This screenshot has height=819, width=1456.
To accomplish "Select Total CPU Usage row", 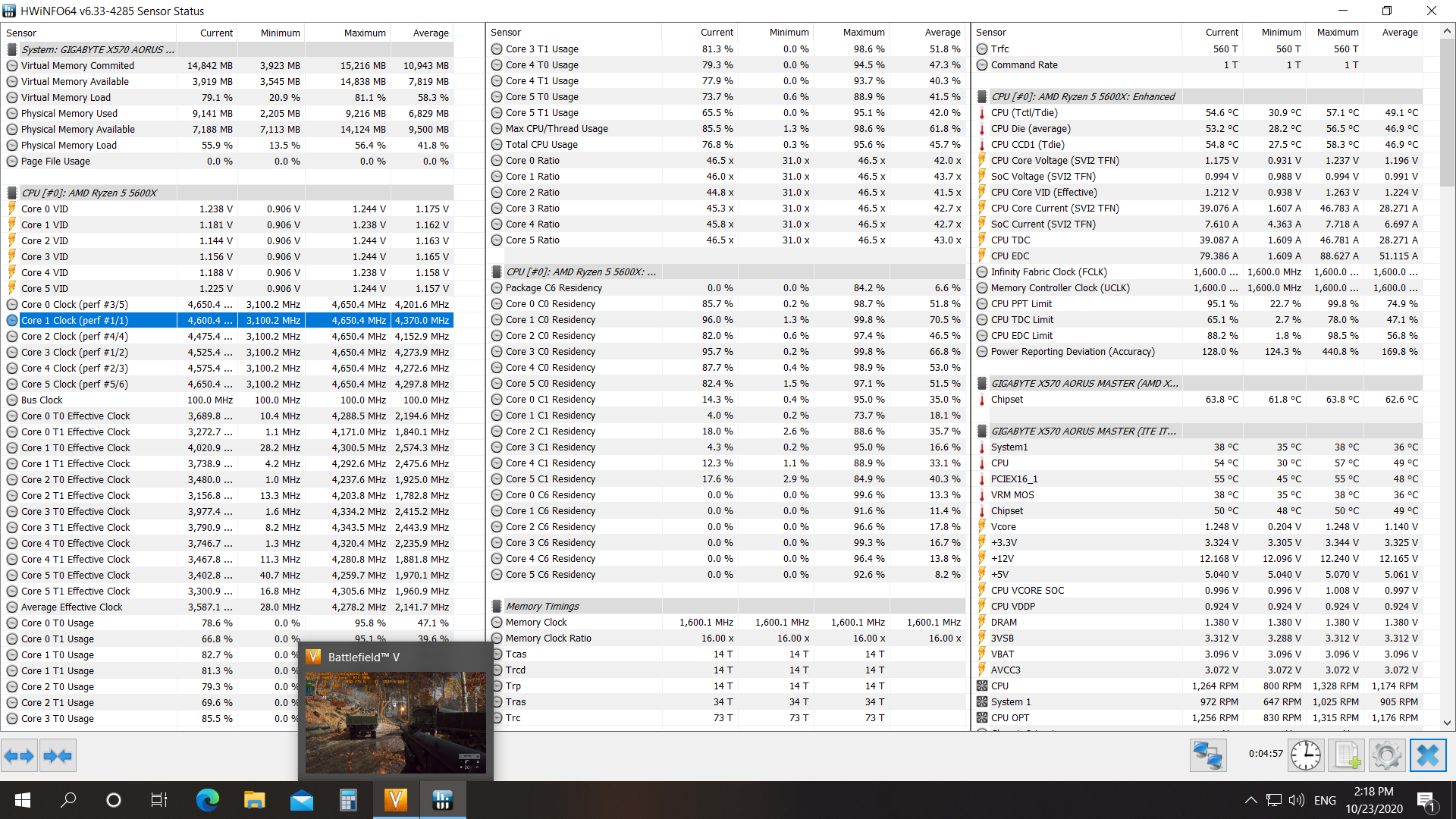I will [x=726, y=144].
